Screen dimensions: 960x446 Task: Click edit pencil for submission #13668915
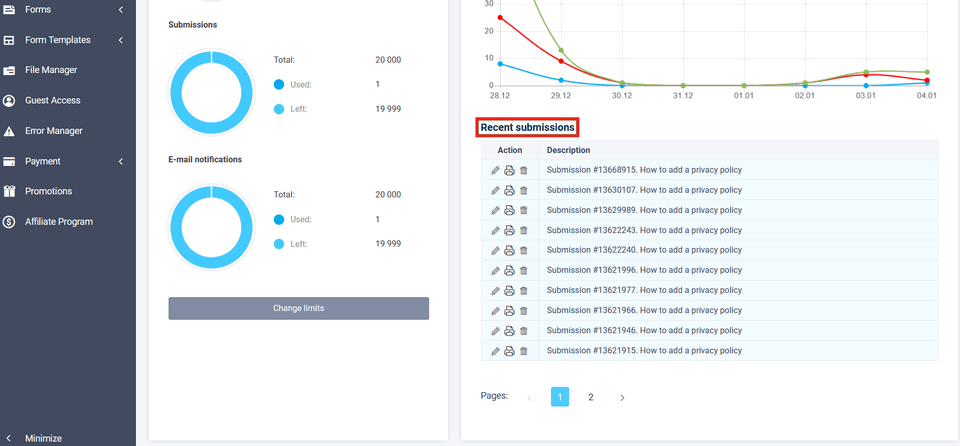click(x=495, y=170)
